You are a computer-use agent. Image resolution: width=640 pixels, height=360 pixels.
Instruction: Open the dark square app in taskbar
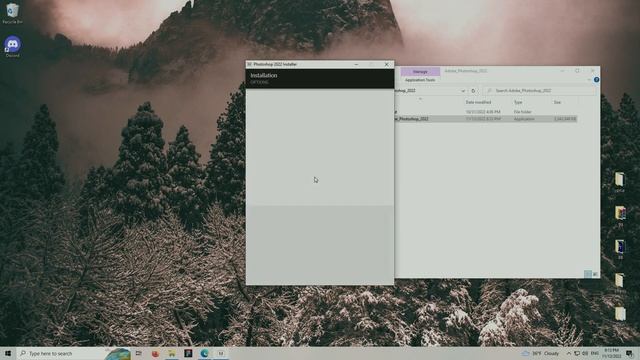click(188, 353)
